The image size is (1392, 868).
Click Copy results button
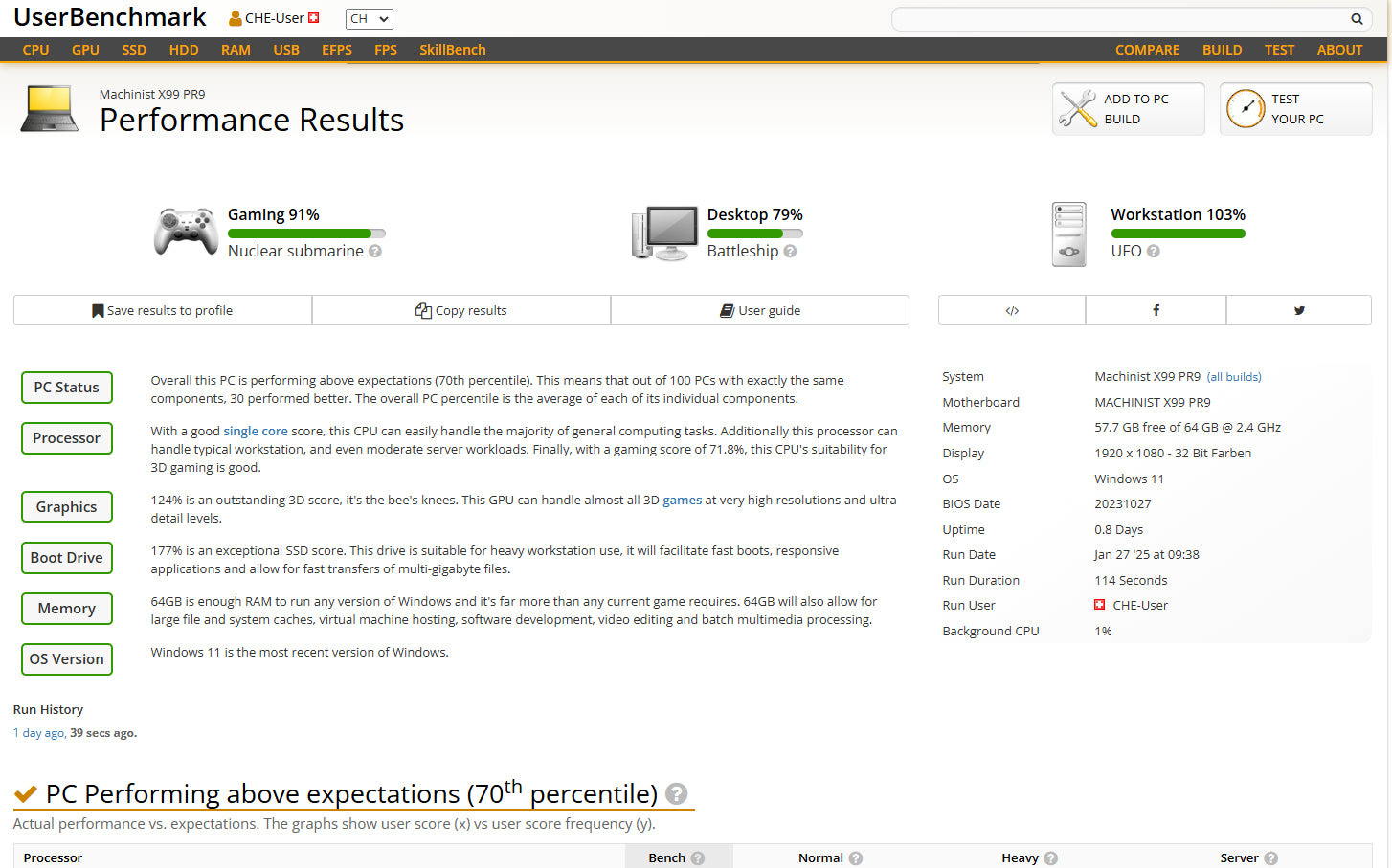pyautogui.click(x=461, y=310)
